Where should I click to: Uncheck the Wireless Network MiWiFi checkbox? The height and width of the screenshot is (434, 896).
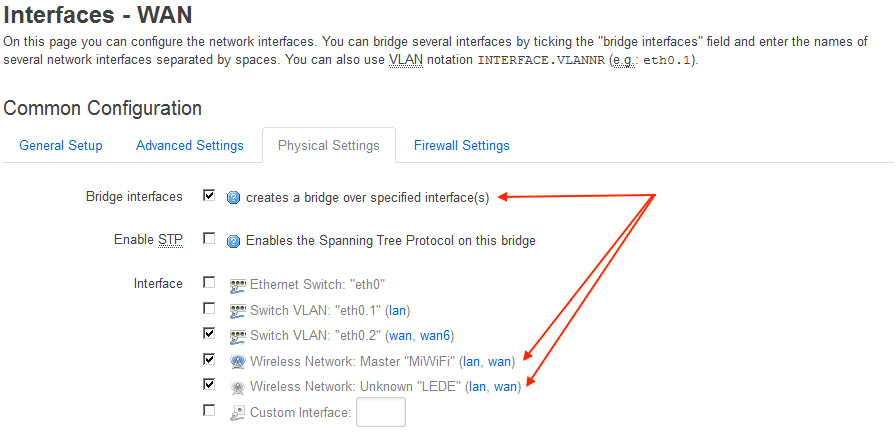(209, 359)
